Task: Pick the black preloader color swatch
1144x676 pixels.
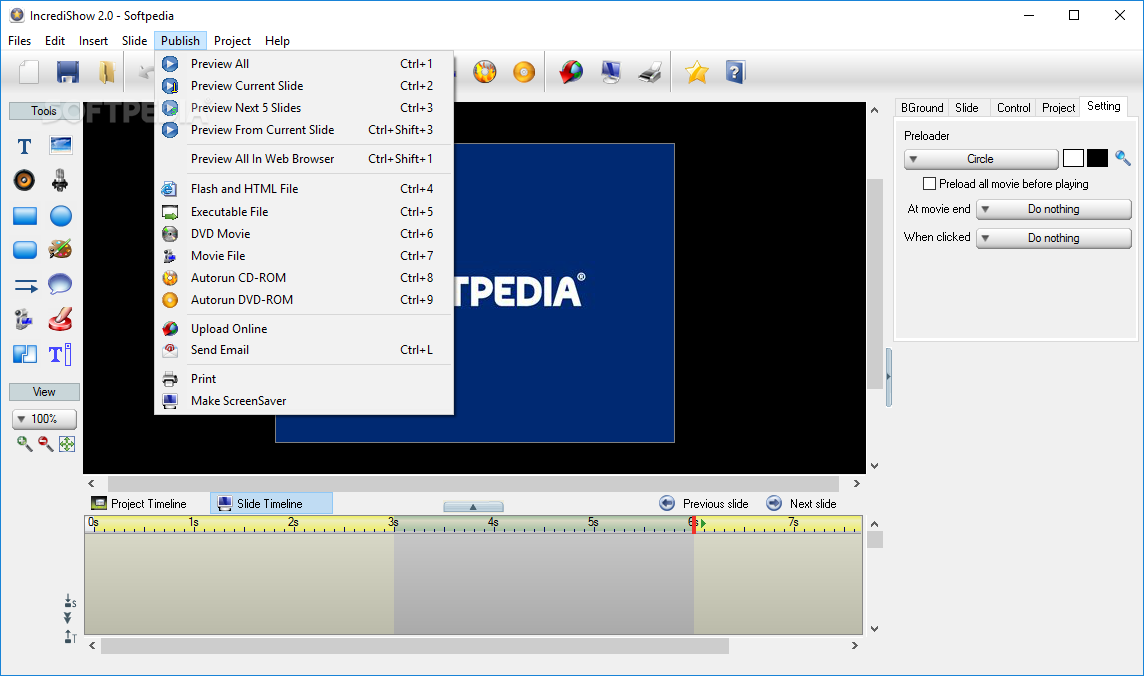Action: click(x=1097, y=158)
